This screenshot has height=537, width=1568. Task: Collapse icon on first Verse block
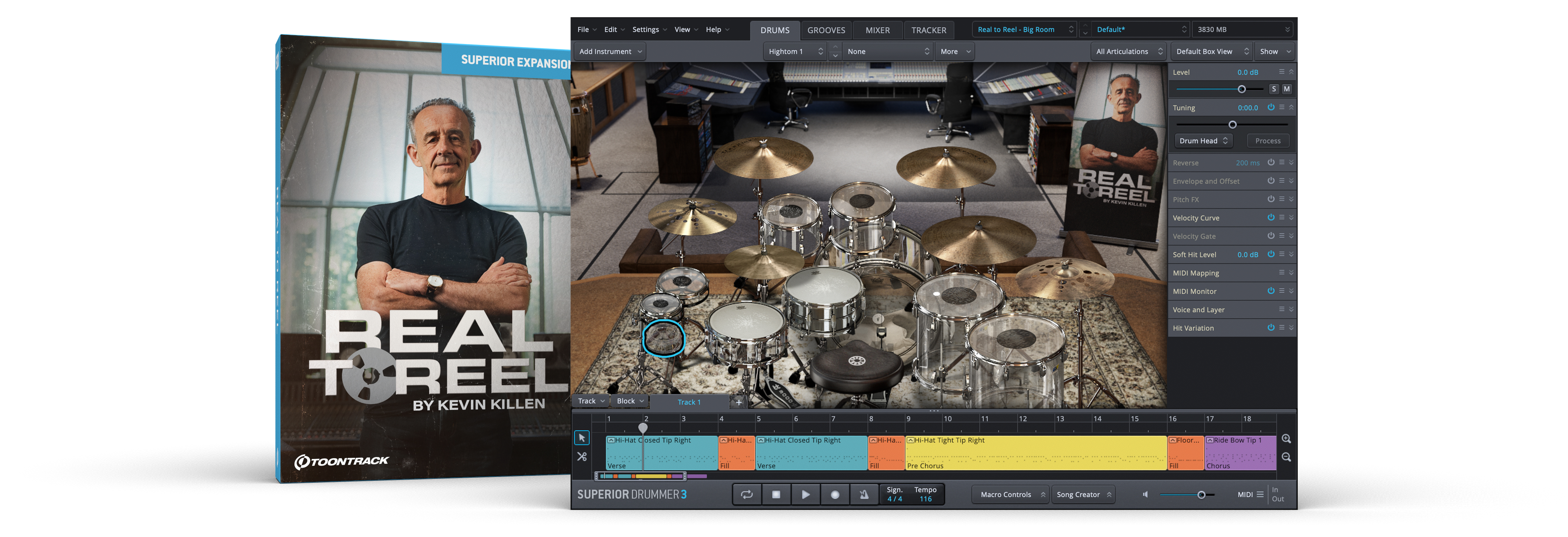pyautogui.click(x=611, y=440)
